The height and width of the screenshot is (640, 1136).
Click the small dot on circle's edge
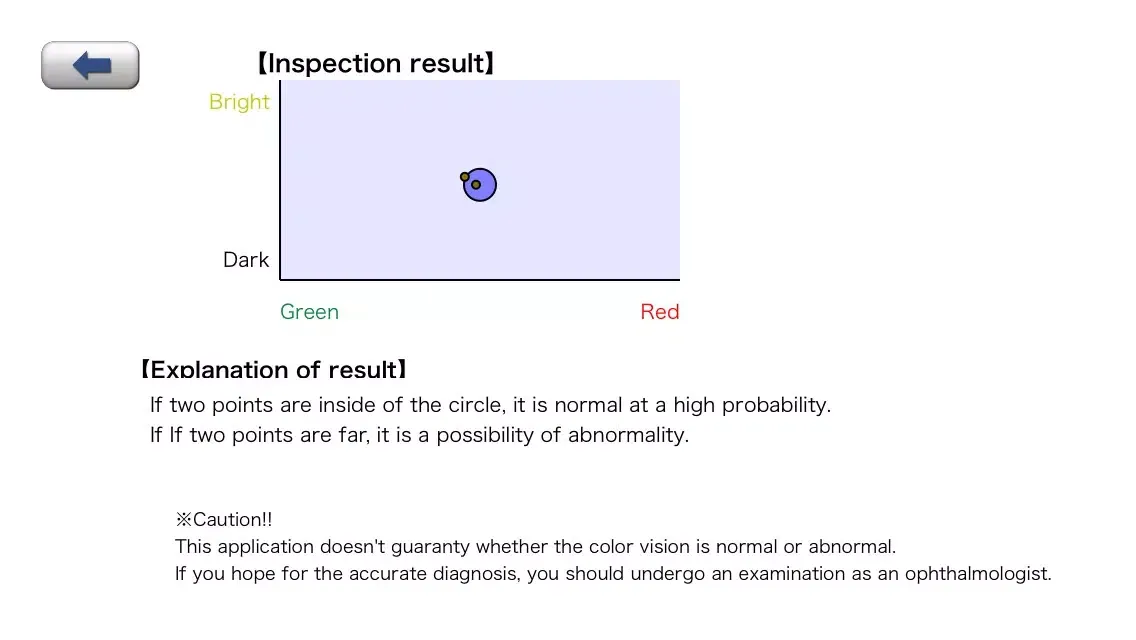click(x=464, y=177)
